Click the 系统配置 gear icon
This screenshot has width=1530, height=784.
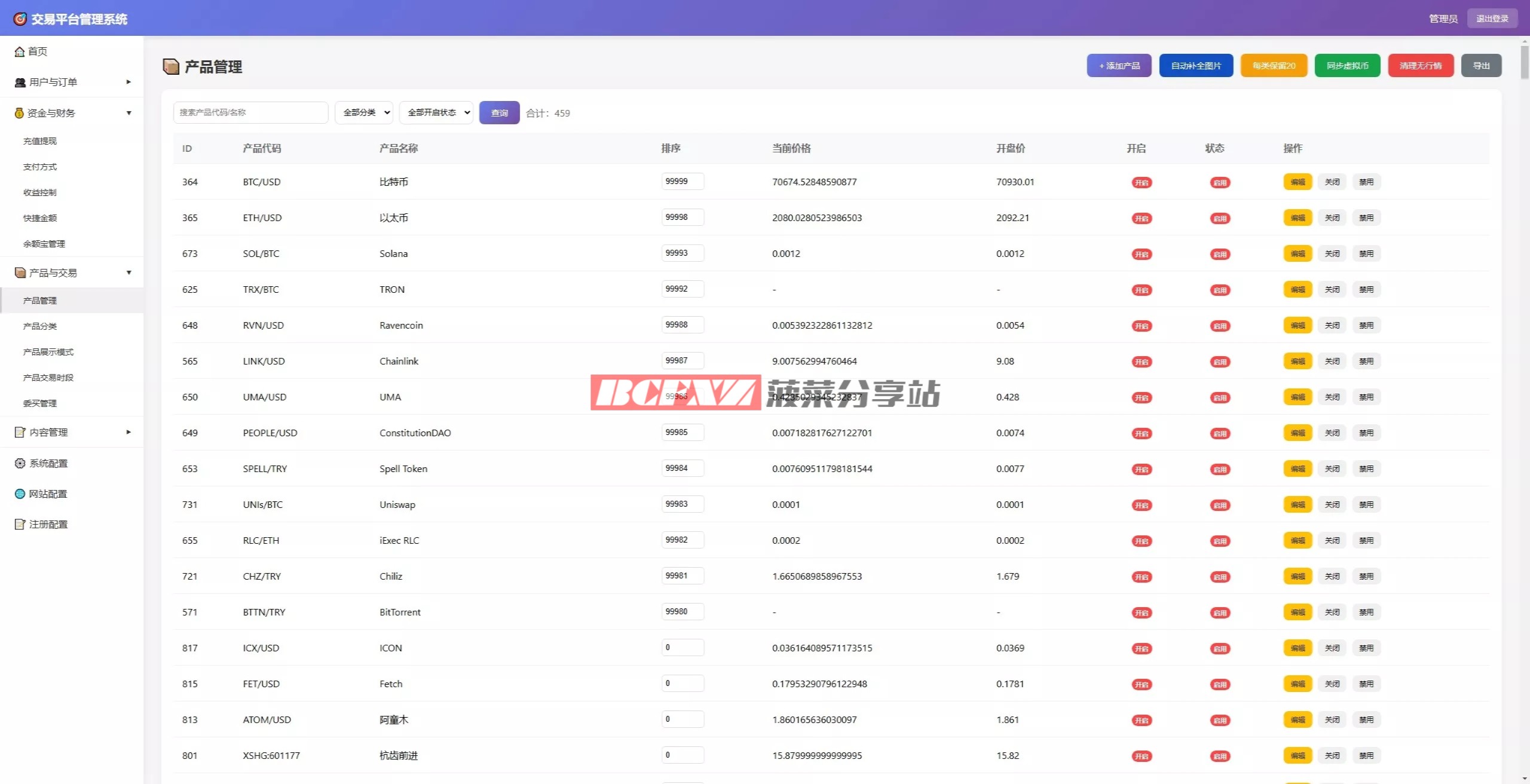point(20,463)
